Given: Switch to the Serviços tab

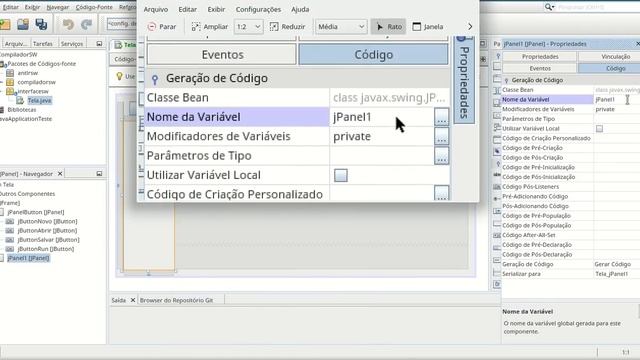Looking at the screenshot, I should point(72,44).
